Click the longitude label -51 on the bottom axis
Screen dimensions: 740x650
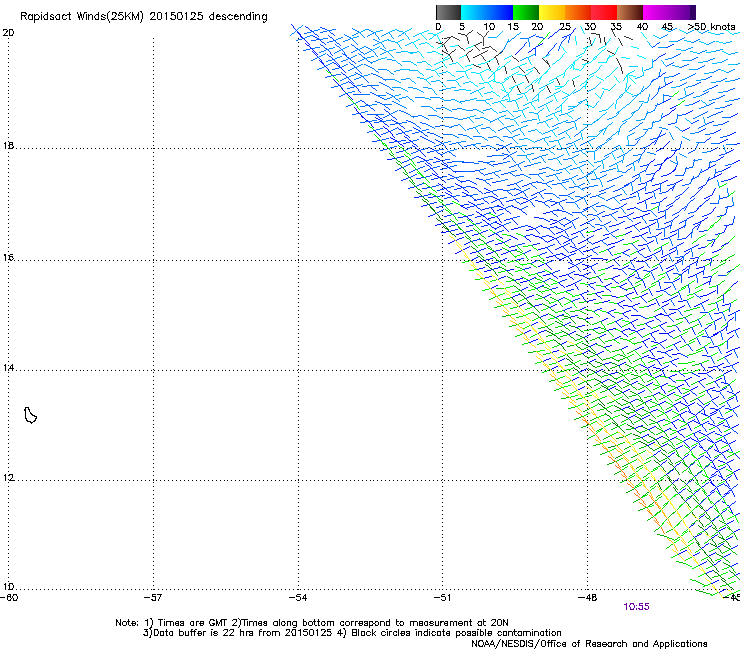pyautogui.click(x=442, y=598)
